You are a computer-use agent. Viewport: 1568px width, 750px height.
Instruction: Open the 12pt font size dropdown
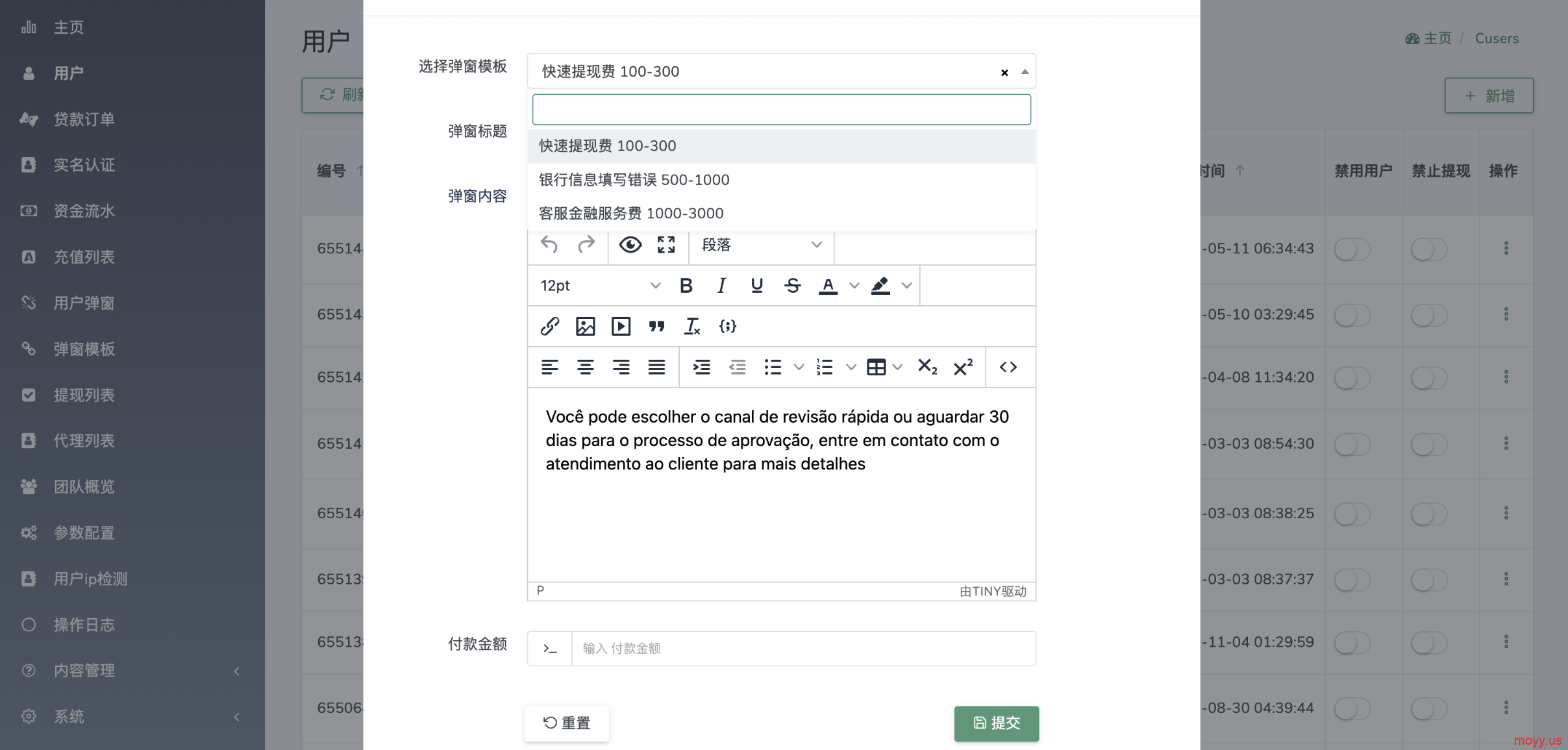click(x=600, y=286)
